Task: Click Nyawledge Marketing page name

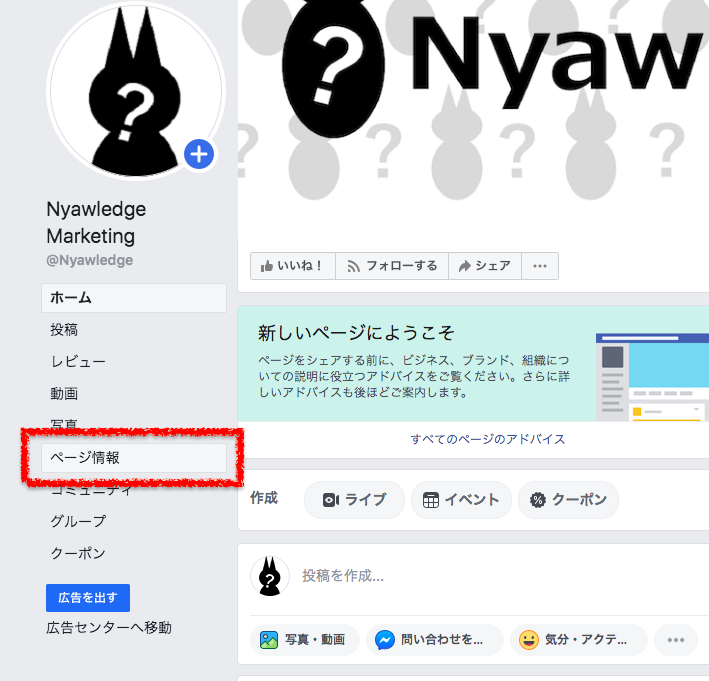Action: [96, 222]
